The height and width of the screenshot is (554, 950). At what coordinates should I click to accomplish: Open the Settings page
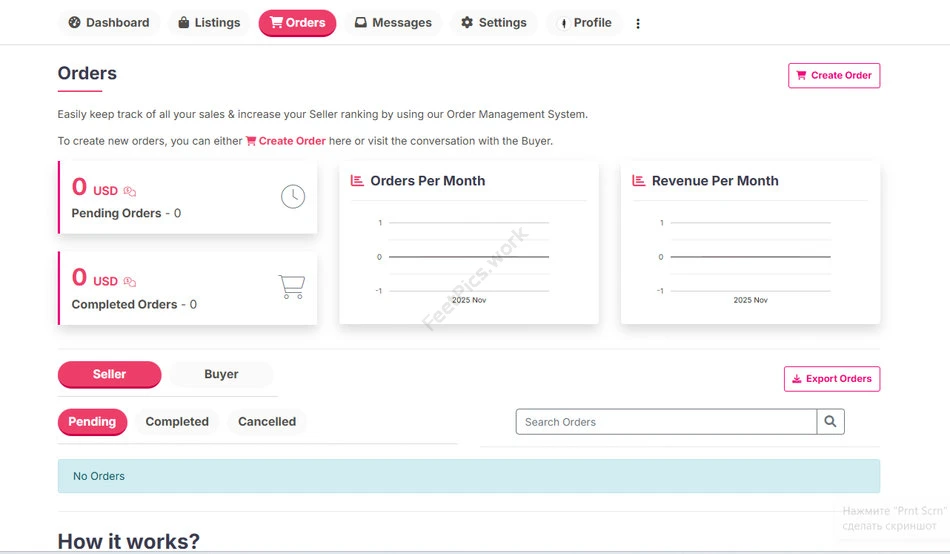click(x=494, y=23)
